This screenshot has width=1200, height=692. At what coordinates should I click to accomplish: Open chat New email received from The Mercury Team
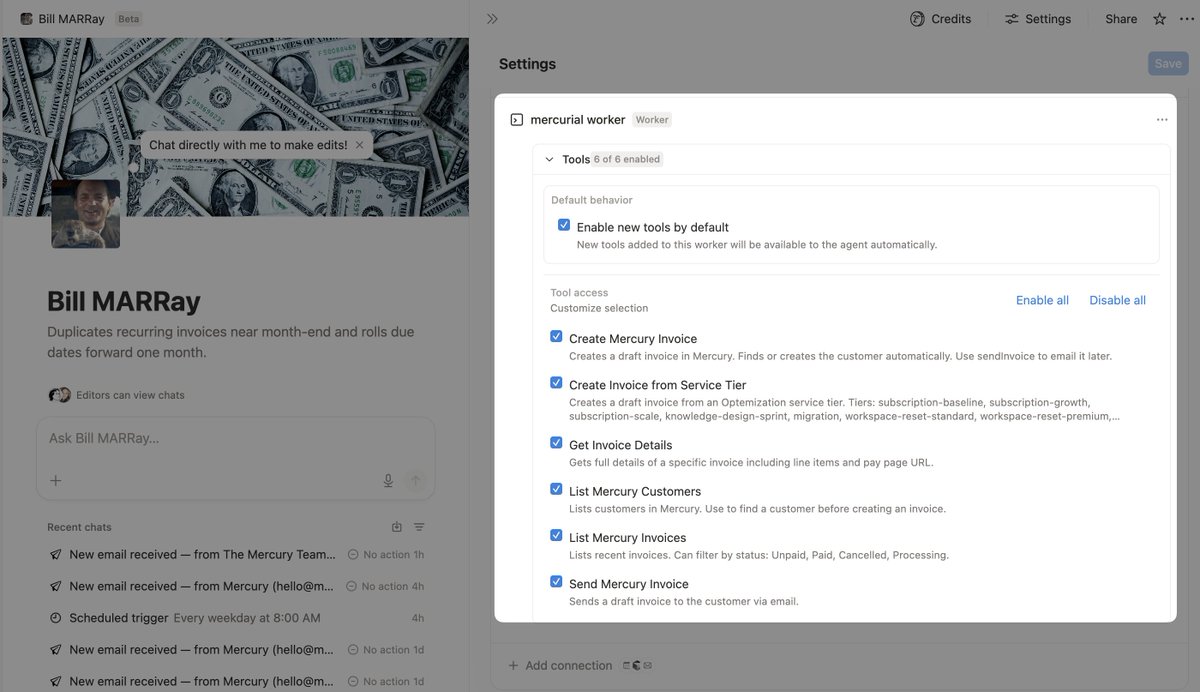[x=236, y=554]
